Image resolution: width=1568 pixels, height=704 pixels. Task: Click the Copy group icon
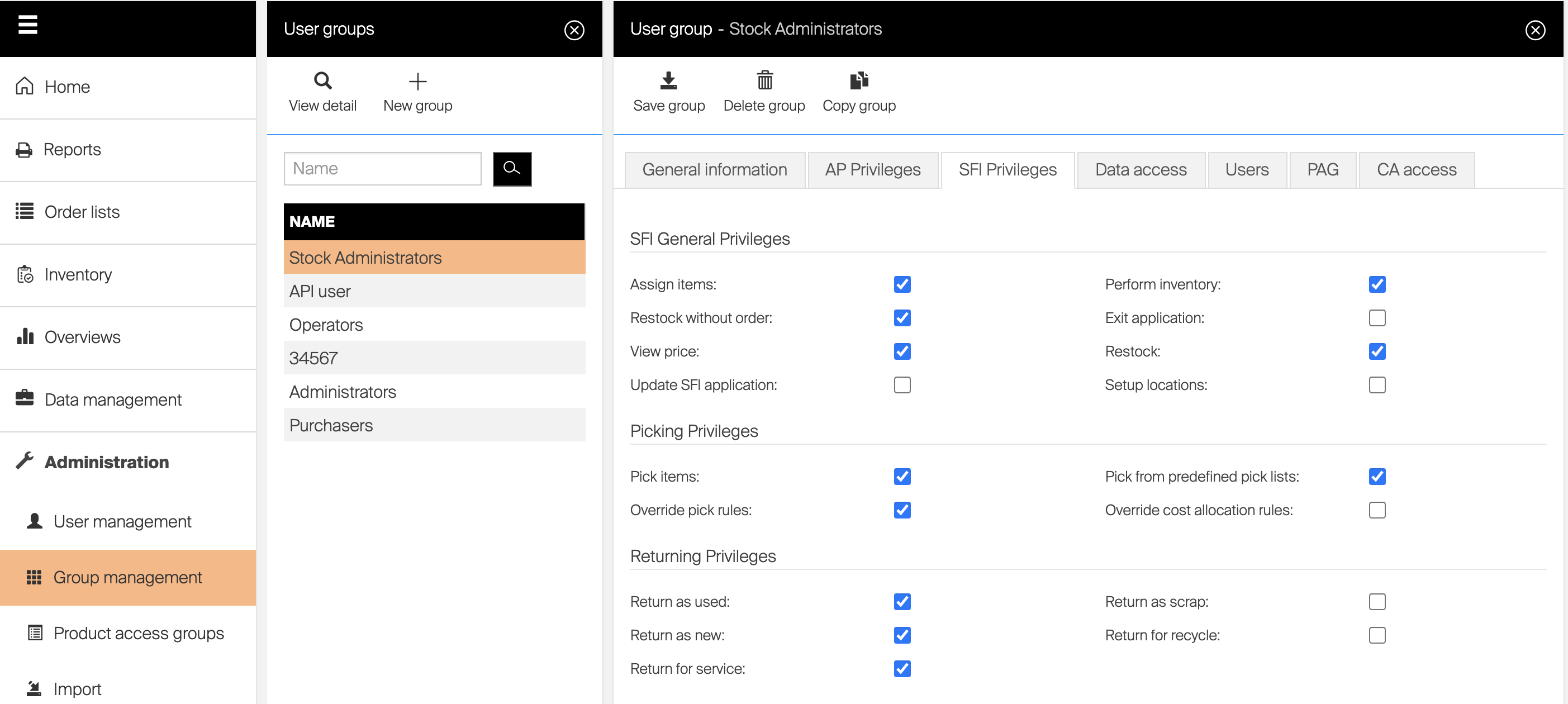point(858,80)
